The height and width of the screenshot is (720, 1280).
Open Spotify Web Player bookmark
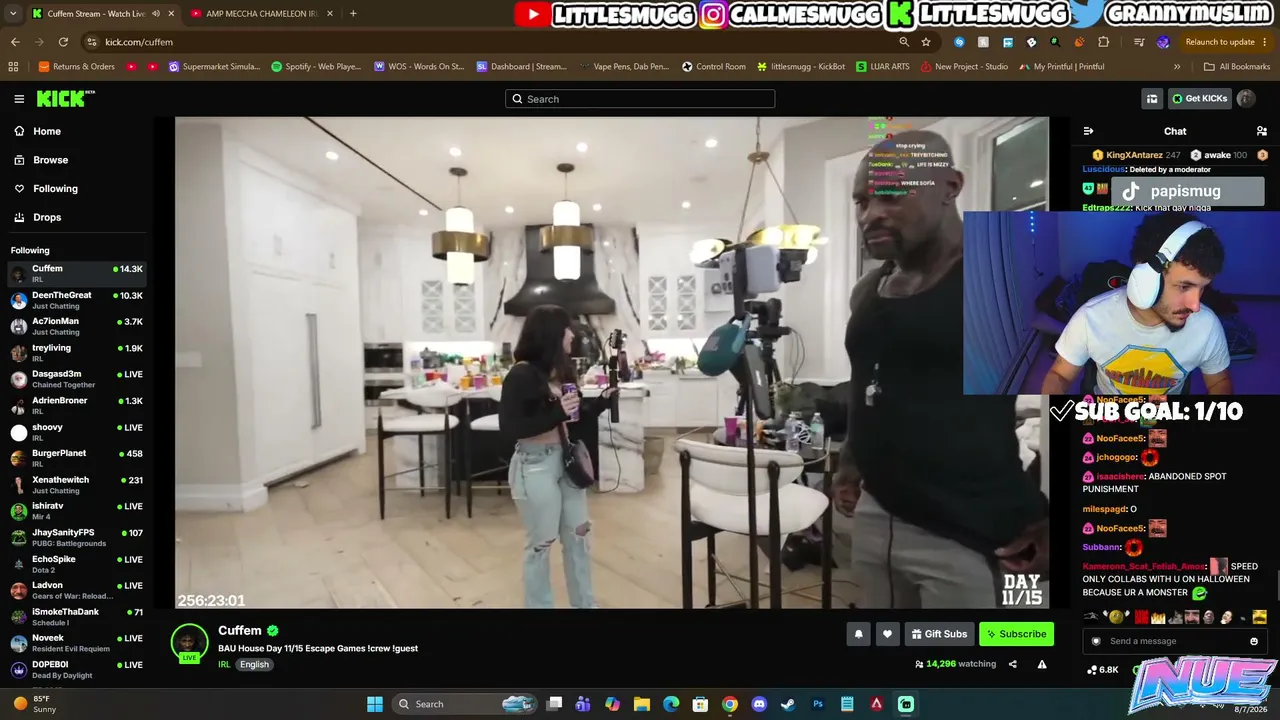click(316, 67)
